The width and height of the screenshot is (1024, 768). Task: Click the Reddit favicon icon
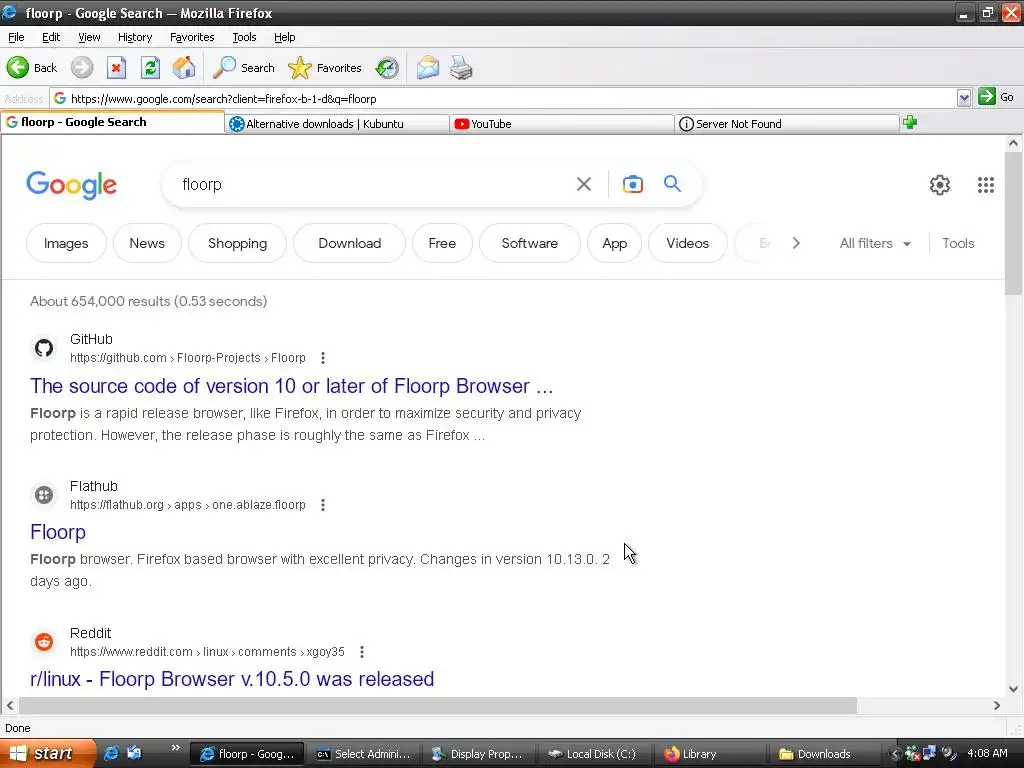(x=44, y=642)
